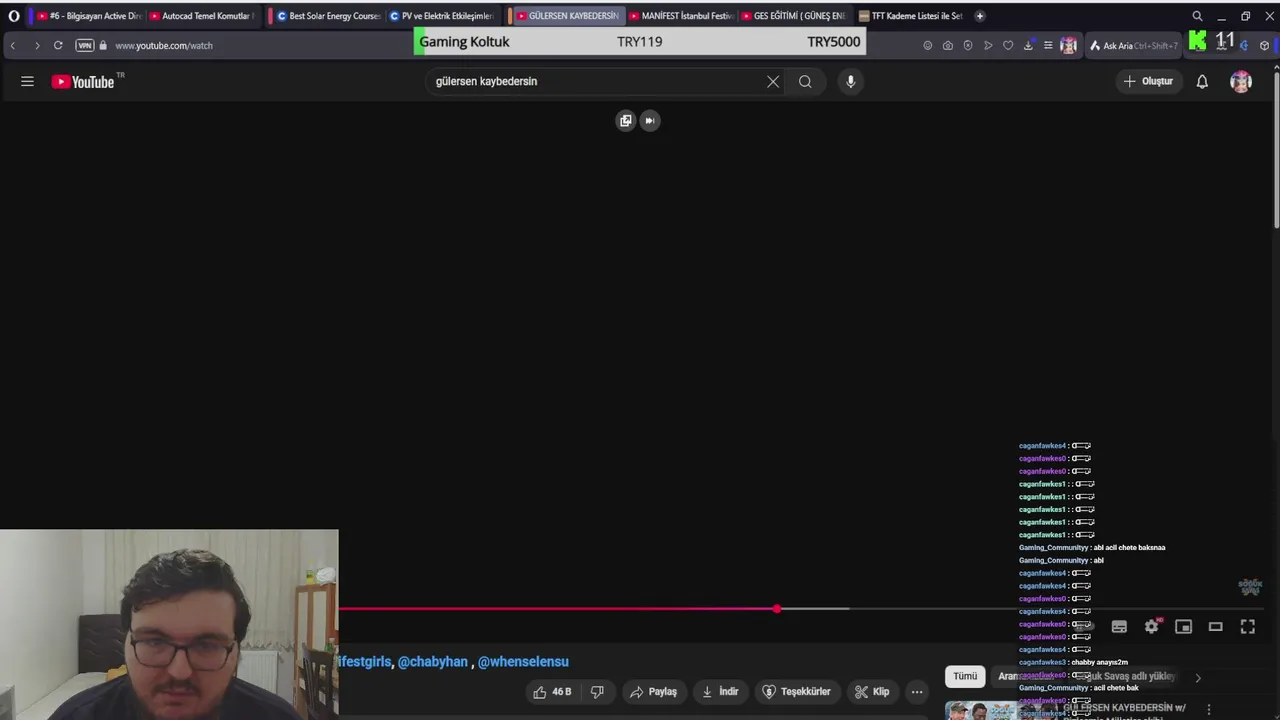Open the YouTube guide hamburger menu
Screen dimensions: 1280x720
pos(27,82)
